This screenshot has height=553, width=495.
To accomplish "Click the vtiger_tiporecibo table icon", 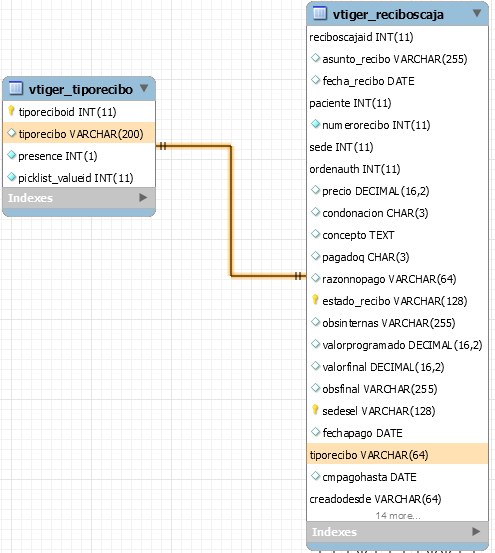I will click(16, 88).
